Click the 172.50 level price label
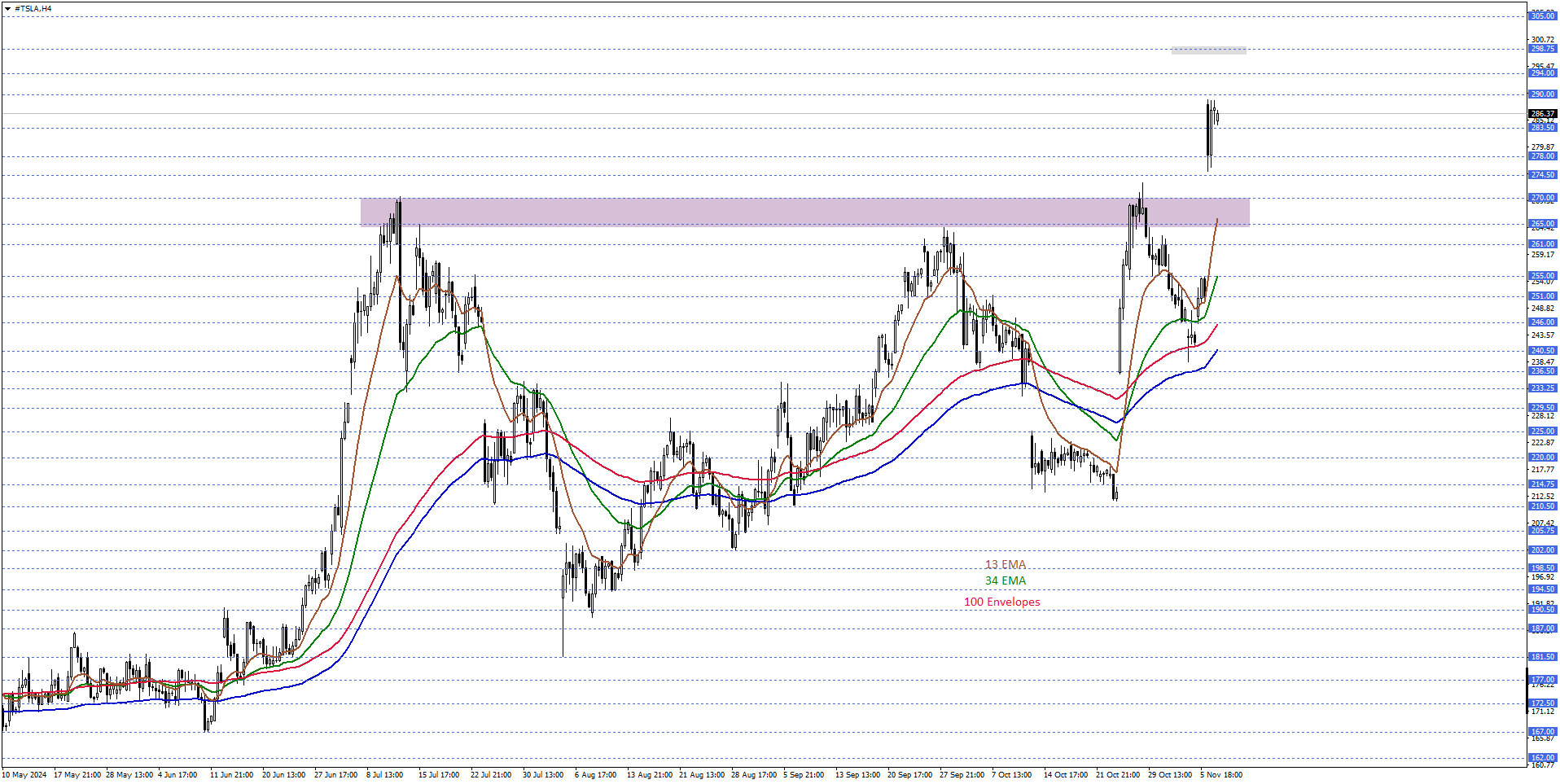The image size is (1560, 784). [x=1542, y=703]
